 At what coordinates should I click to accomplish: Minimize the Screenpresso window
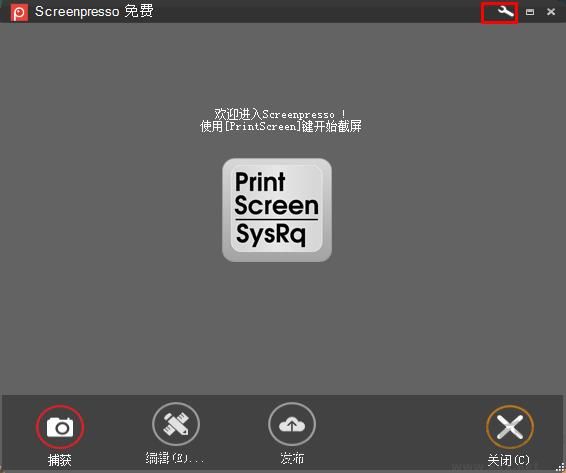pos(530,12)
